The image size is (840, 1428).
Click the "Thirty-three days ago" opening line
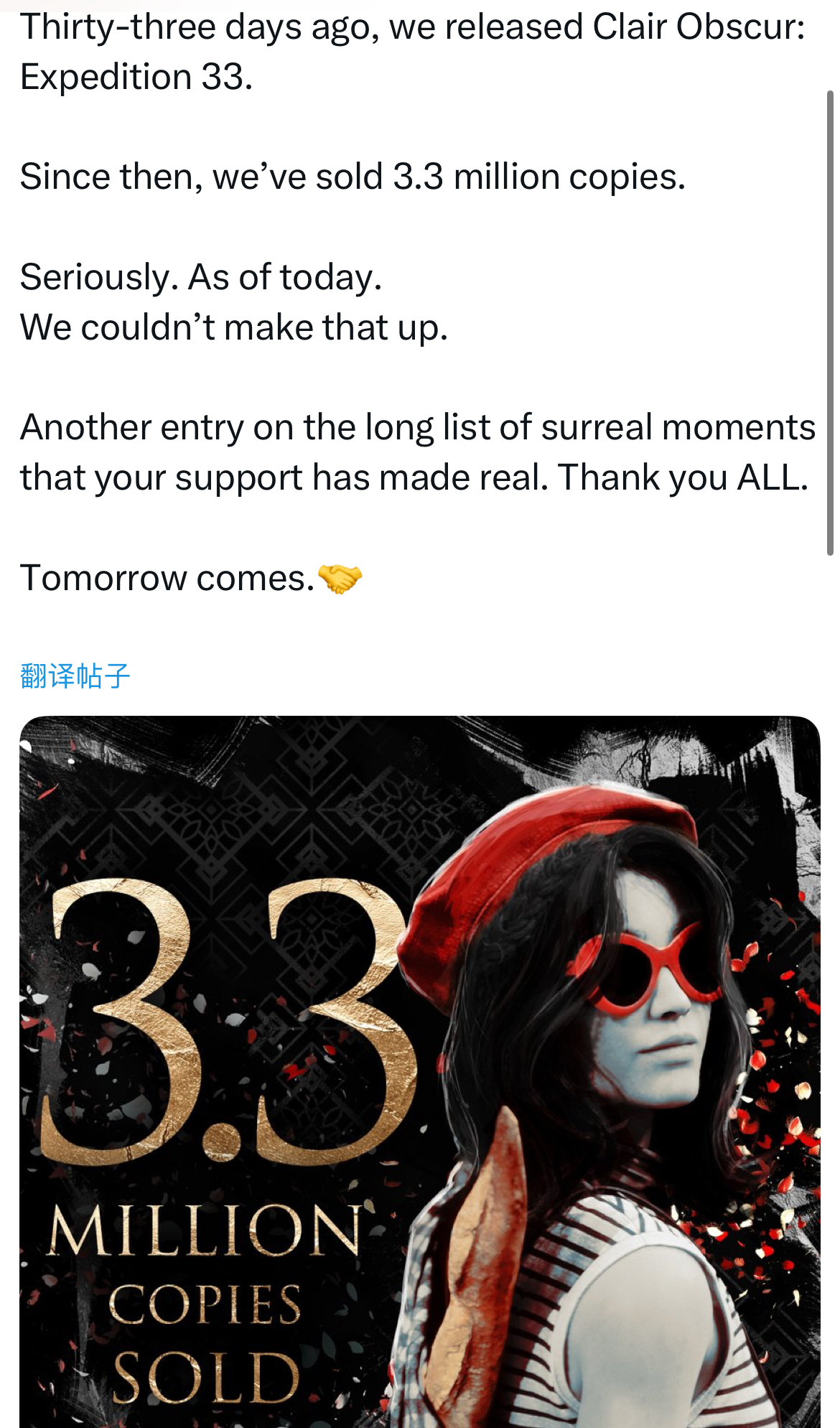[413, 27]
